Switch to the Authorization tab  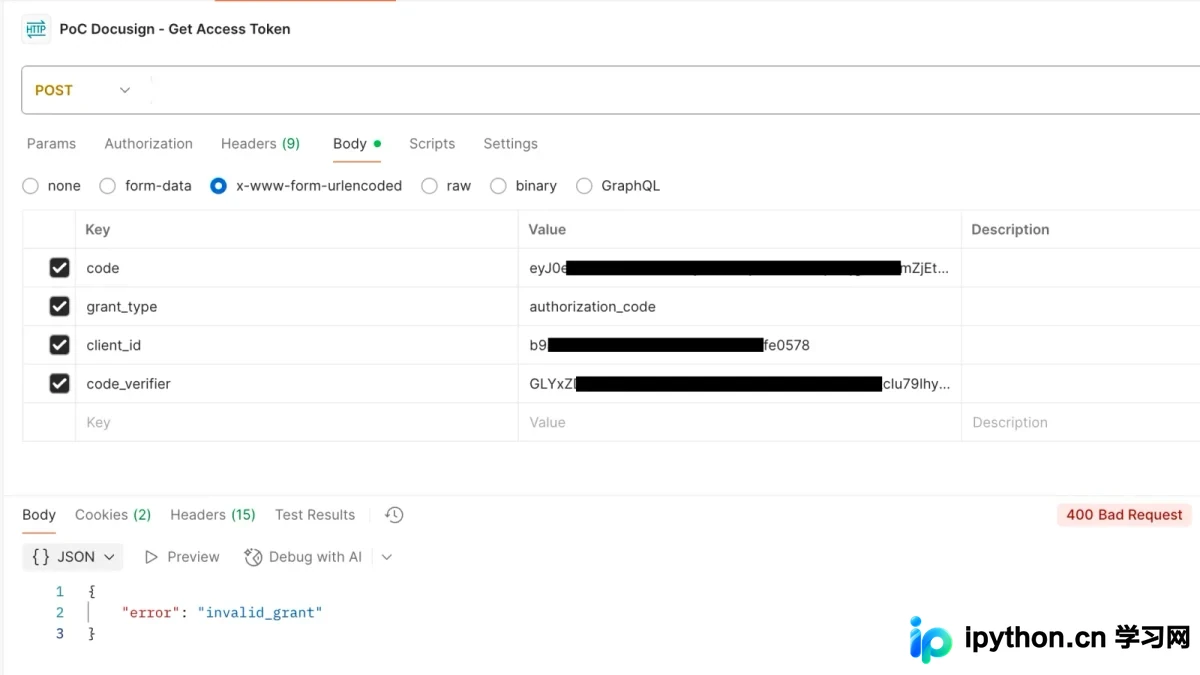point(148,144)
